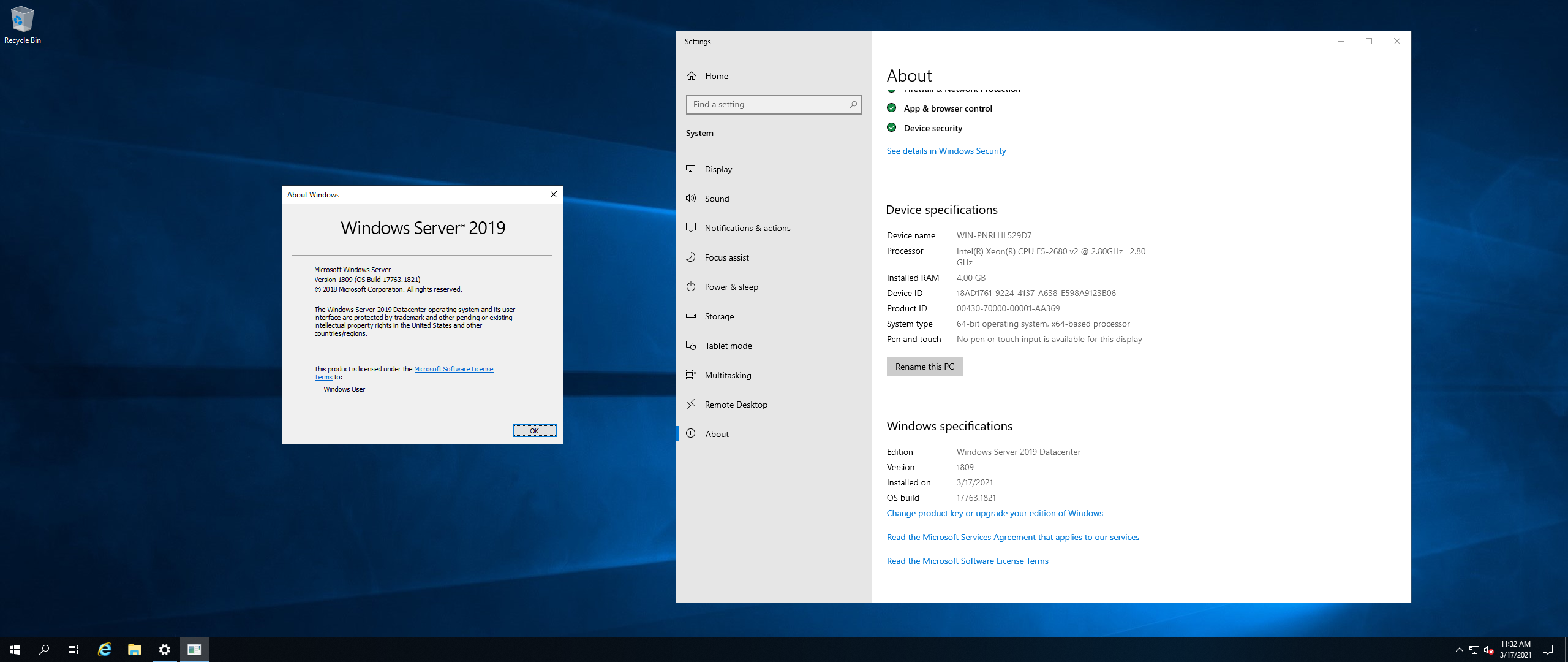Click the taskbar clock showing 11:32 AM

tap(1515, 650)
